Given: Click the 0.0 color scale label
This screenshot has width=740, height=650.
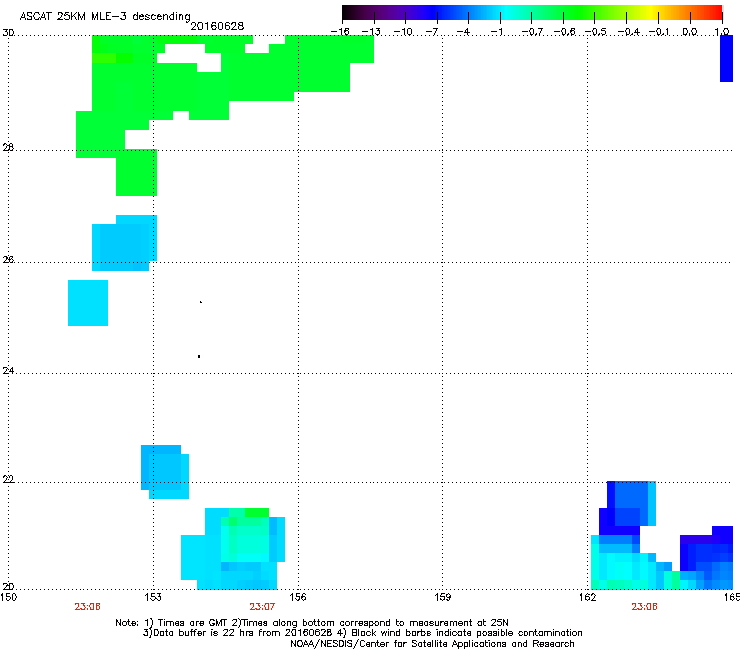Looking at the screenshot, I should 690,32.
